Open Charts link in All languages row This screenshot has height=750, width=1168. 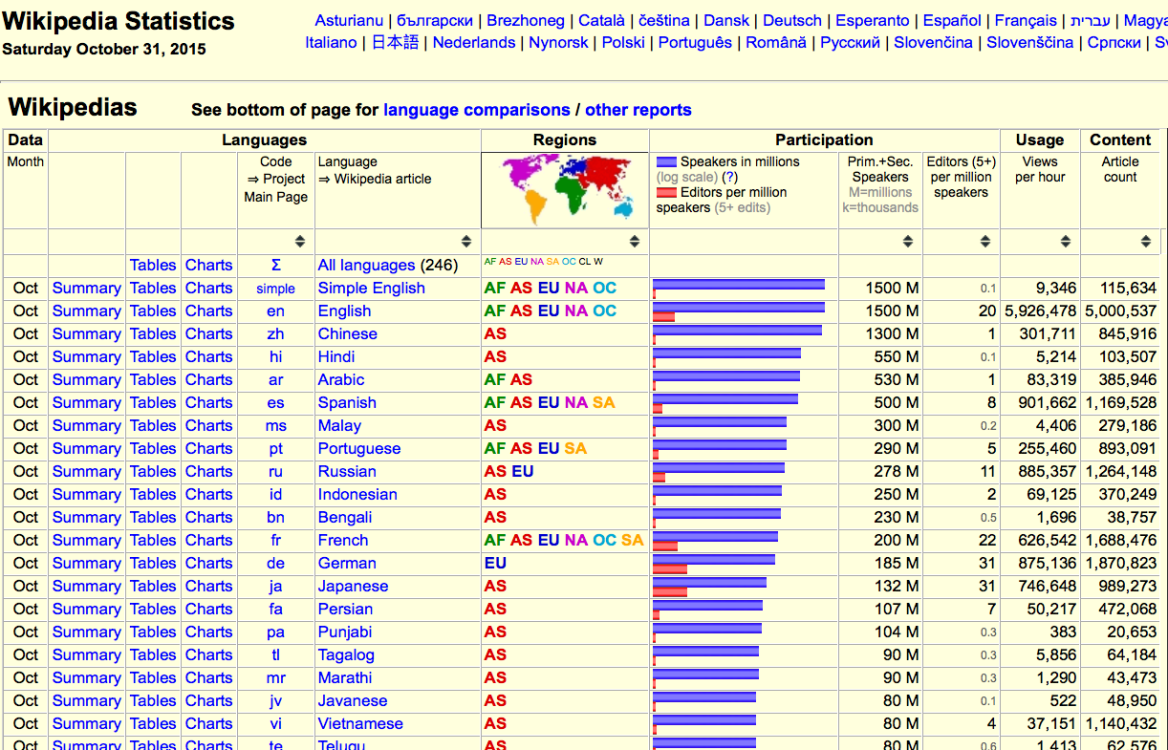pyautogui.click(x=209, y=265)
